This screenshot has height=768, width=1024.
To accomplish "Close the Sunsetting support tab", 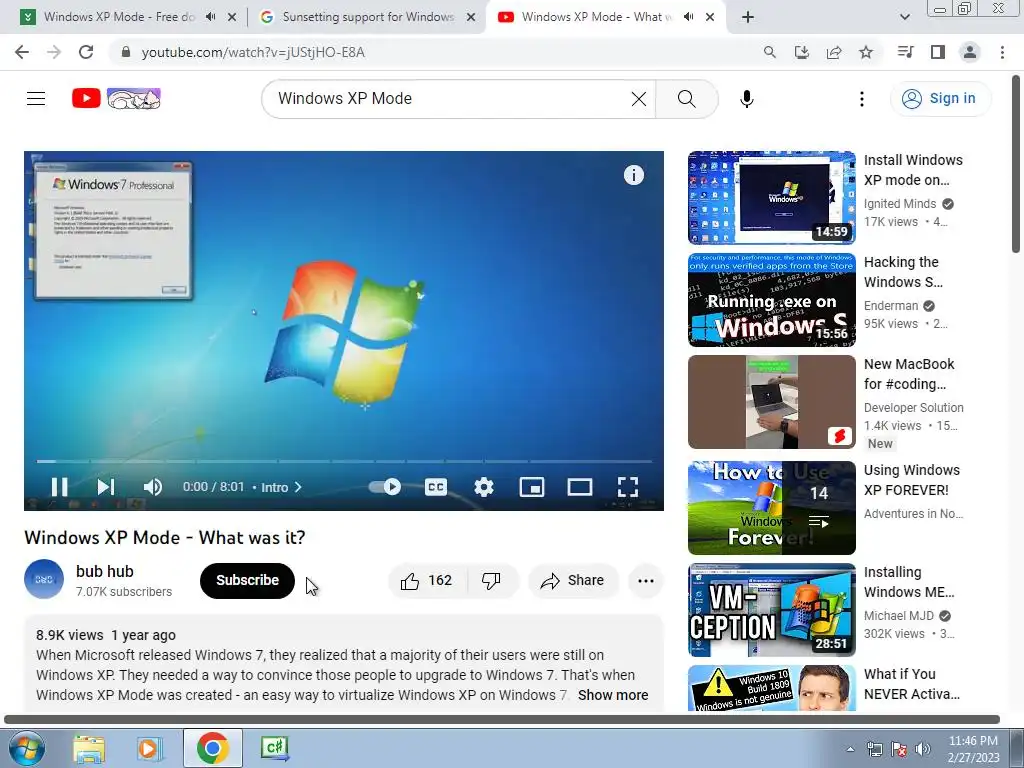I will pos(471,17).
